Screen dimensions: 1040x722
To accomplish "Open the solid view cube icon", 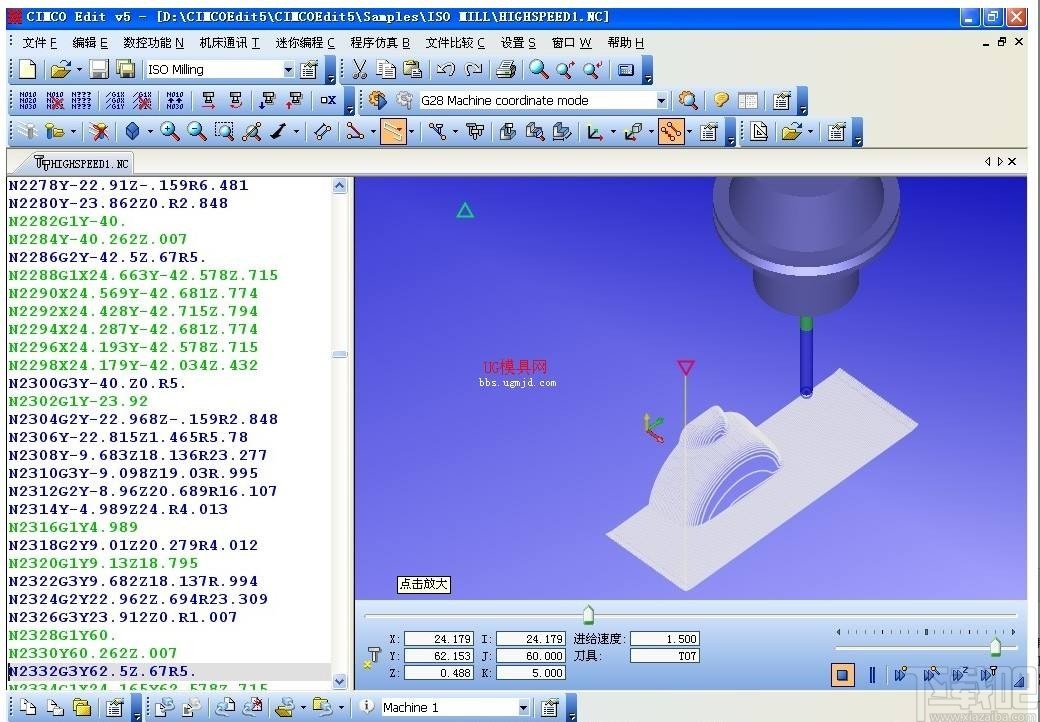I will 132,131.
